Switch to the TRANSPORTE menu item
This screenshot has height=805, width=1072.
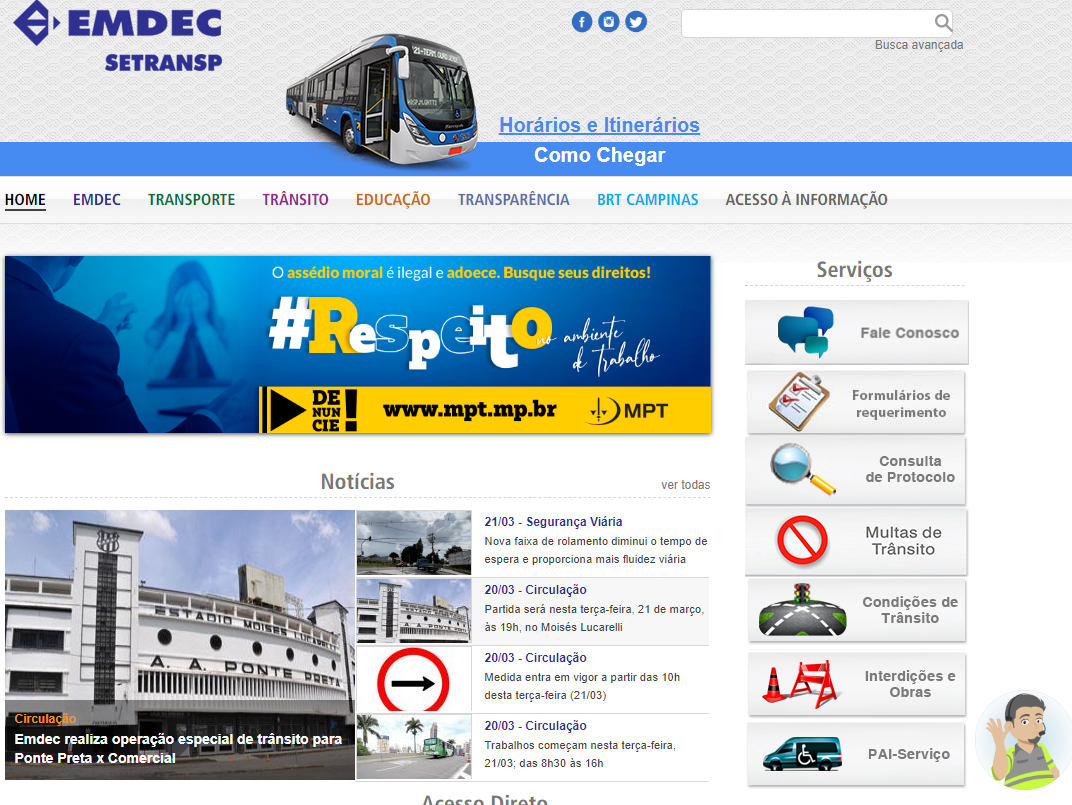191,199
